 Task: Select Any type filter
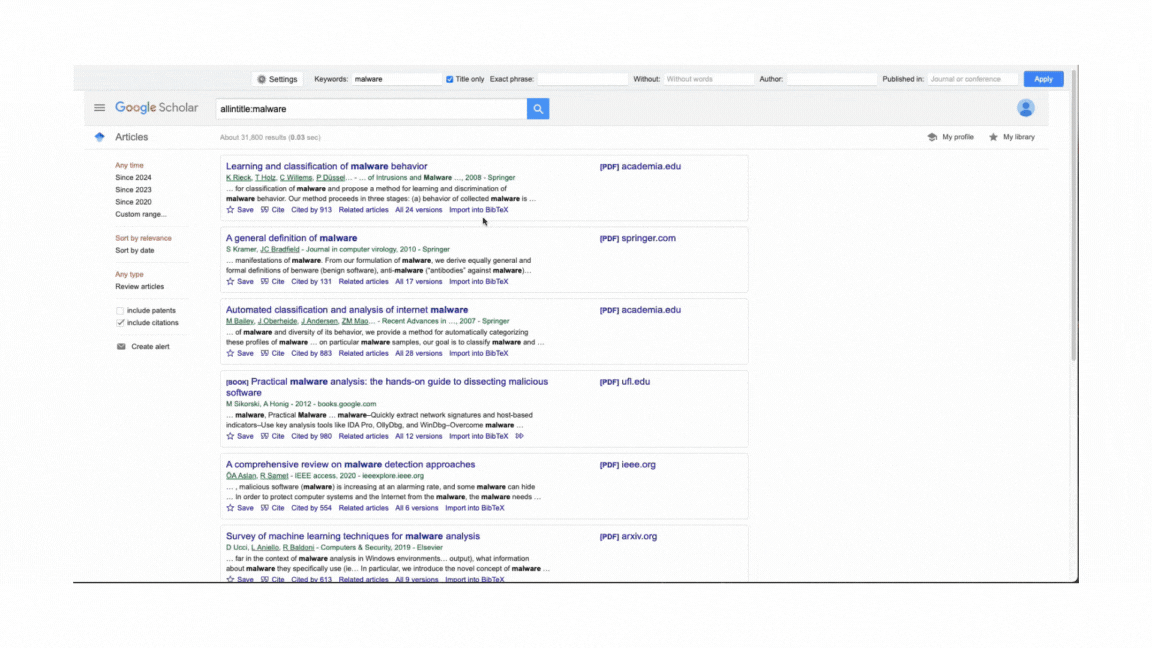[x=129, y=274]
